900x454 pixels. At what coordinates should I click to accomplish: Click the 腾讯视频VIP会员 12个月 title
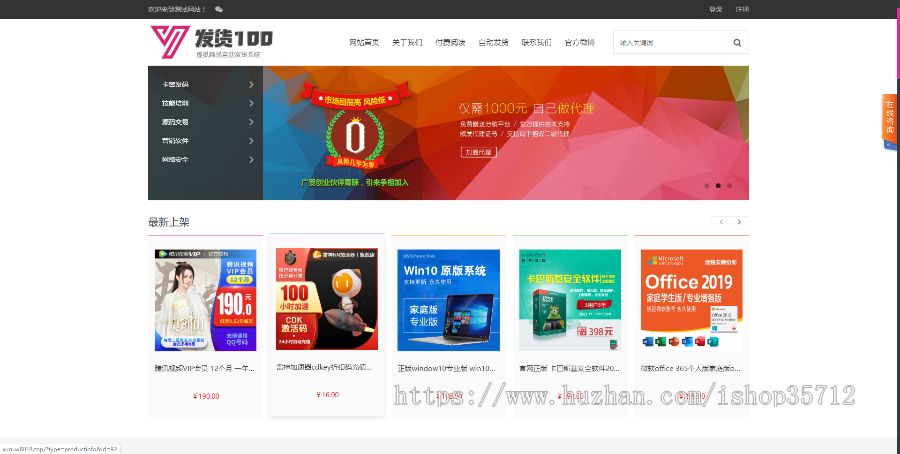204,368
